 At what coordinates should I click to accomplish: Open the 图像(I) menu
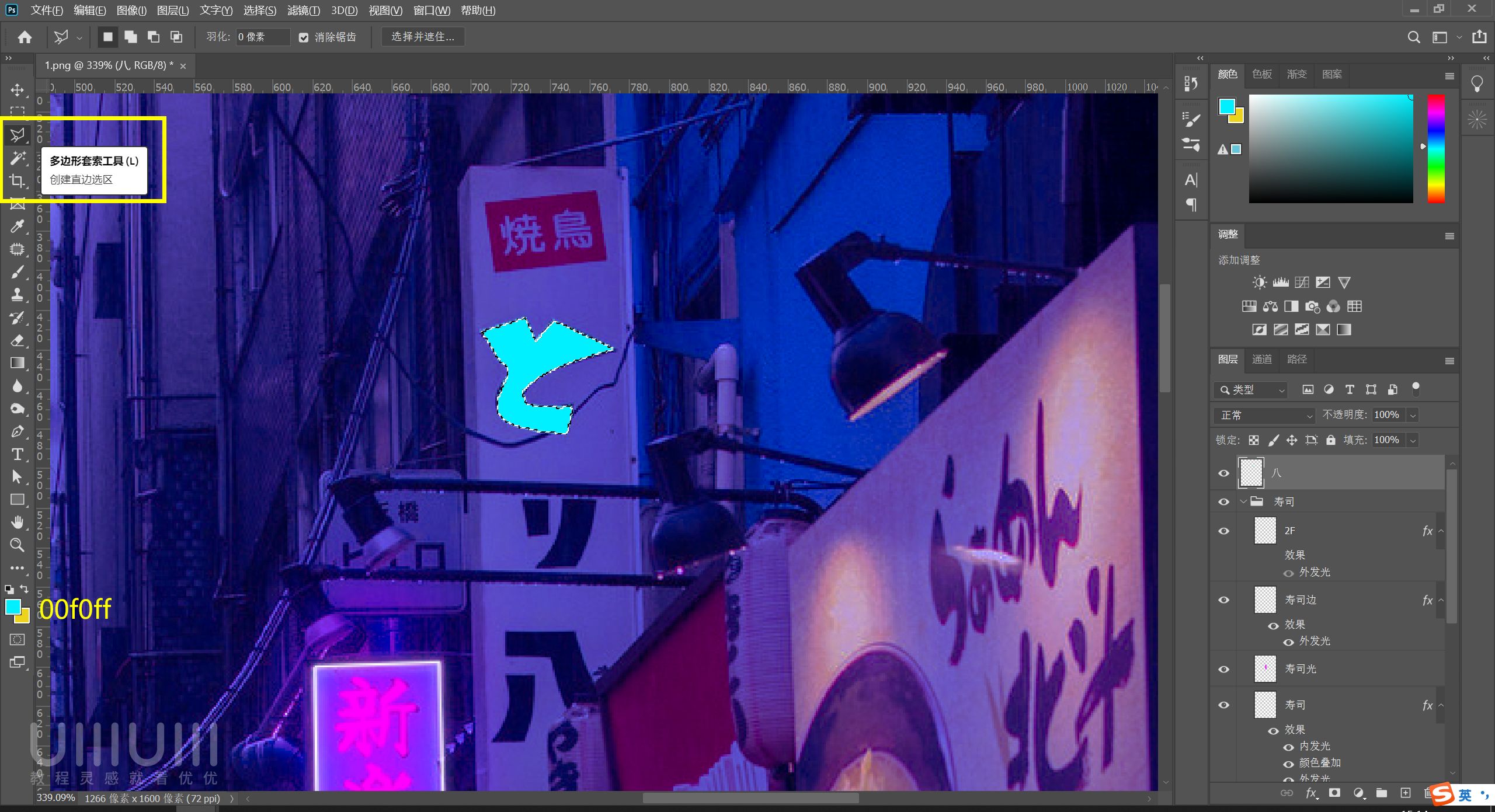point(131,11)
